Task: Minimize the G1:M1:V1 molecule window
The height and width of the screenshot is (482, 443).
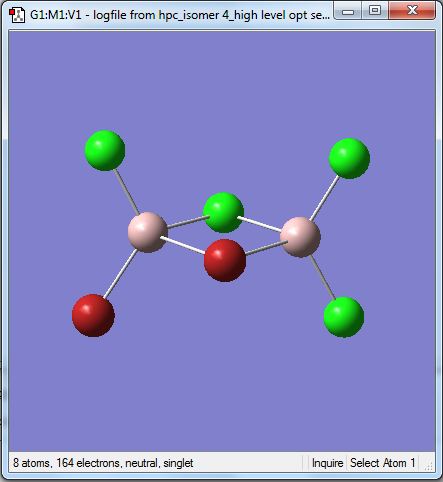Action: pos(348,11)
